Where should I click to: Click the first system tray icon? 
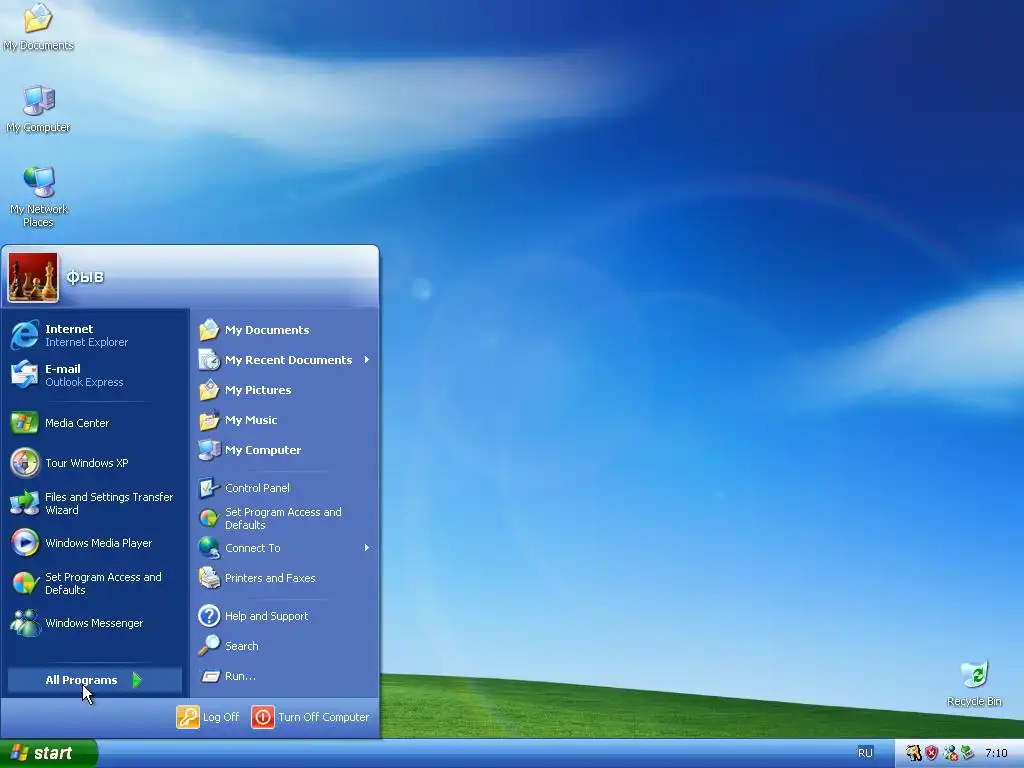click(914, 753)
